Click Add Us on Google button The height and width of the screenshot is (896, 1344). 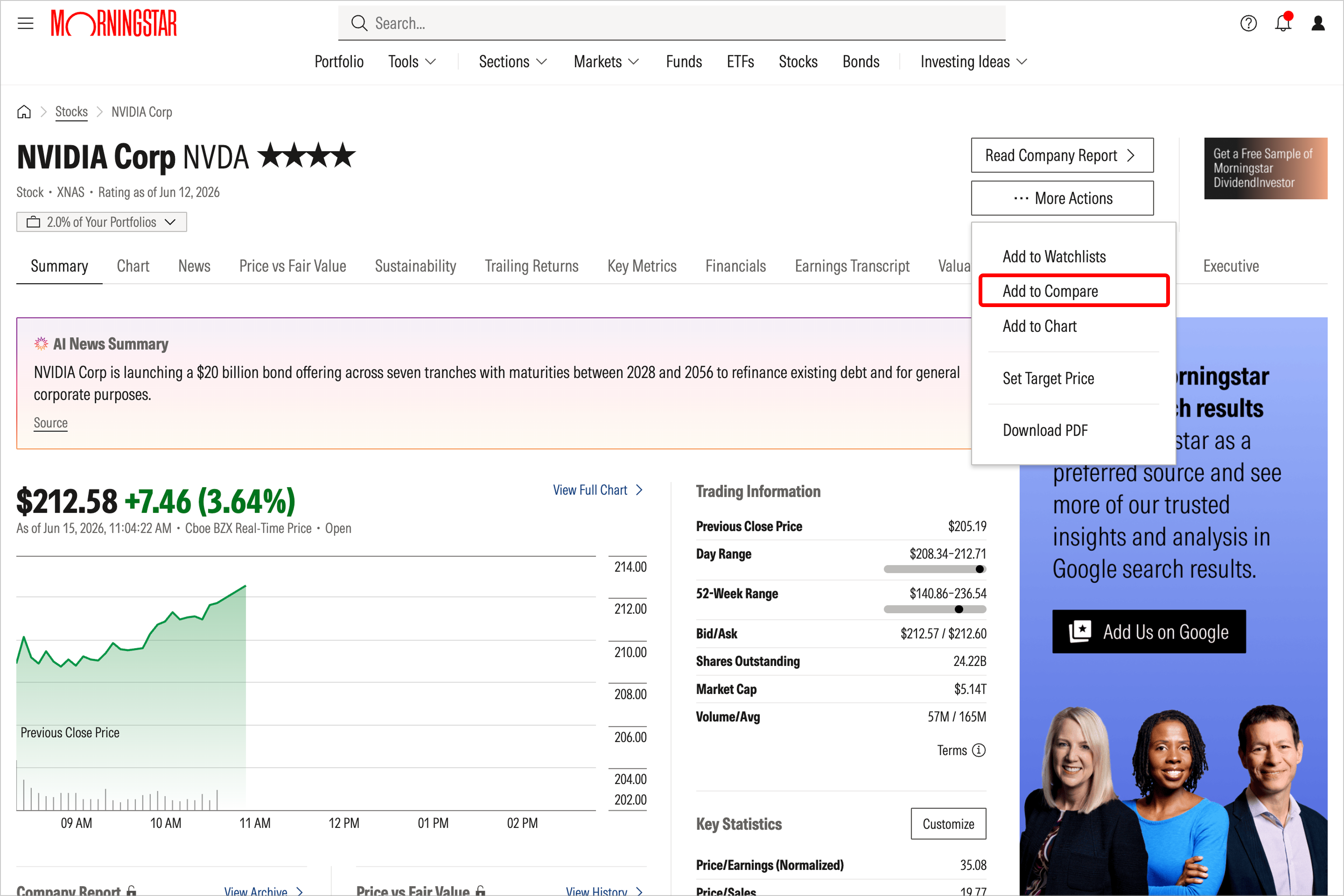point(1148,631)
